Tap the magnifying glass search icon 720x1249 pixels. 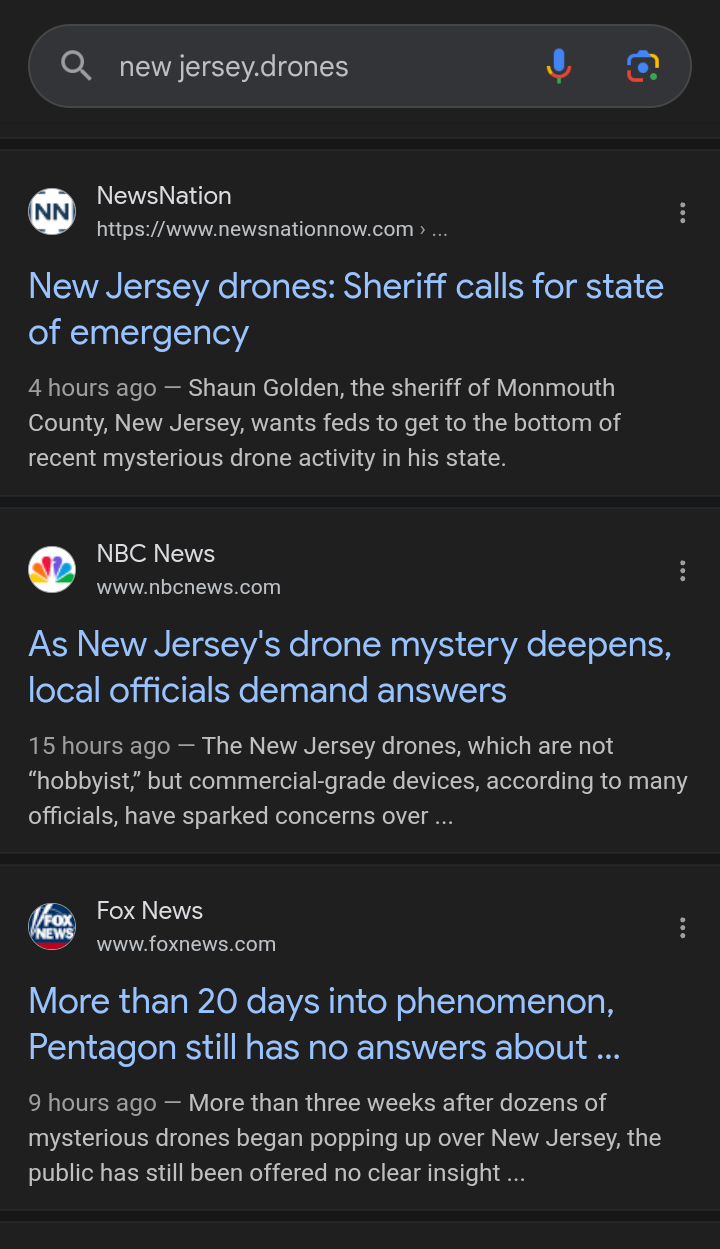[x=76, y=66]
